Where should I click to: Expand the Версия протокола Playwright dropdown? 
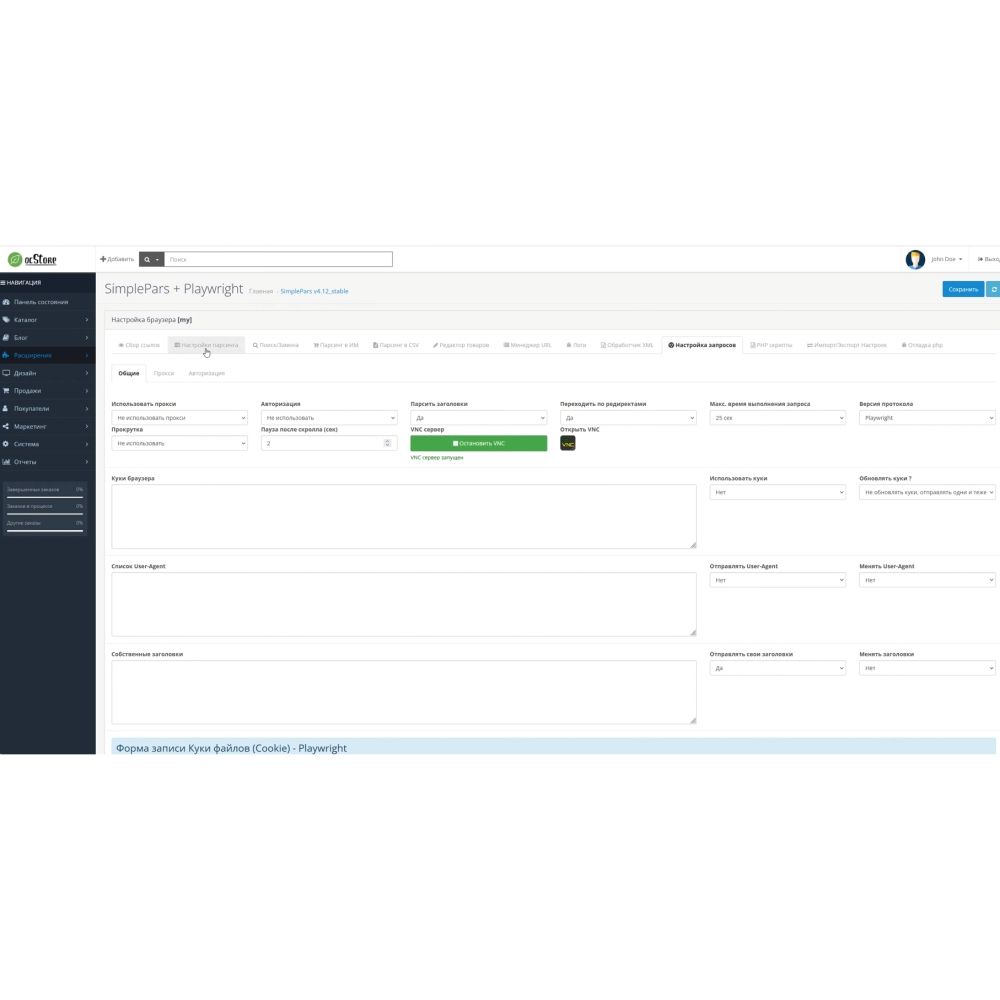(x=926, y=418)
